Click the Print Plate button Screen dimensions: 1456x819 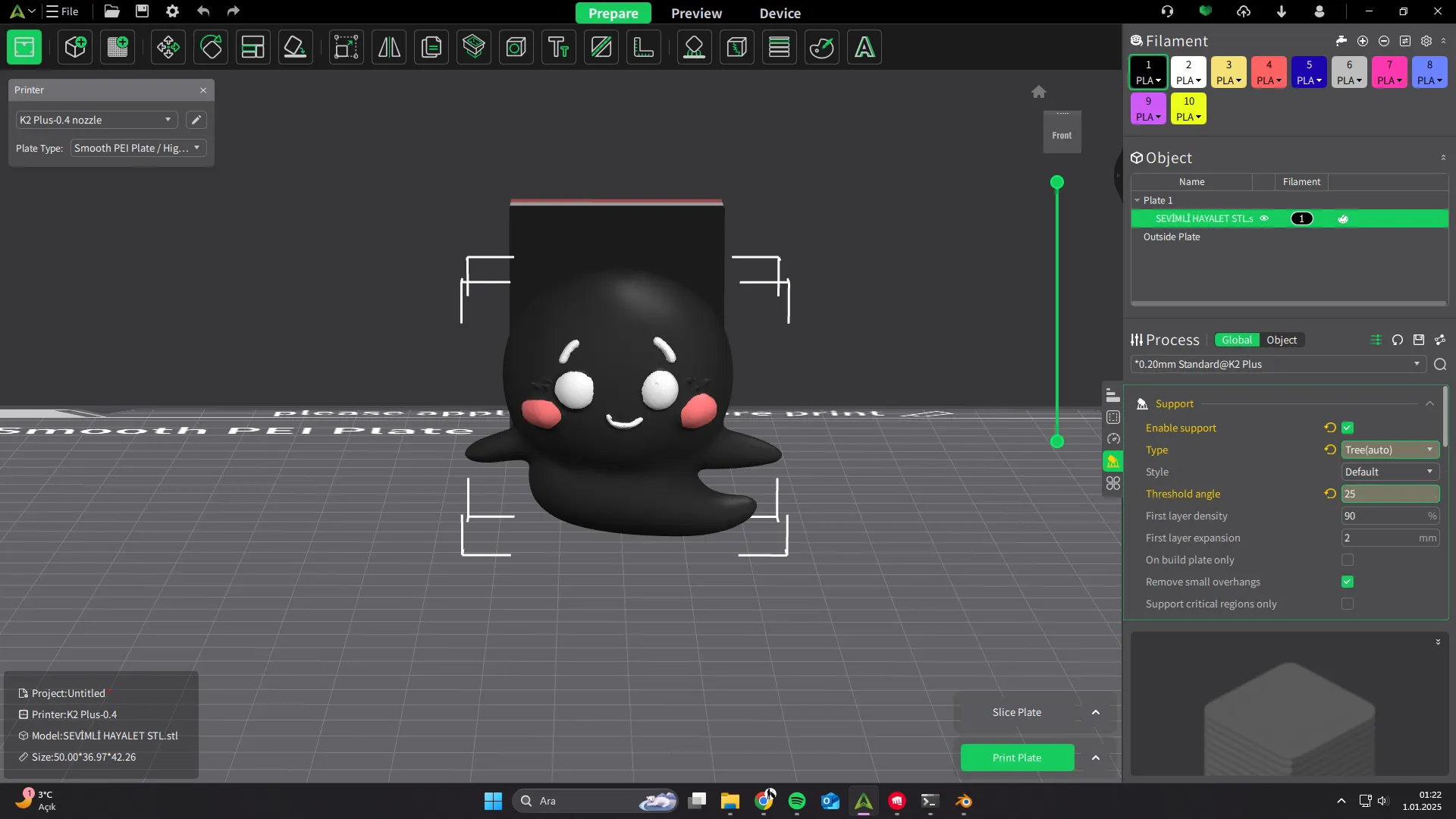(x=1016, y=758)
